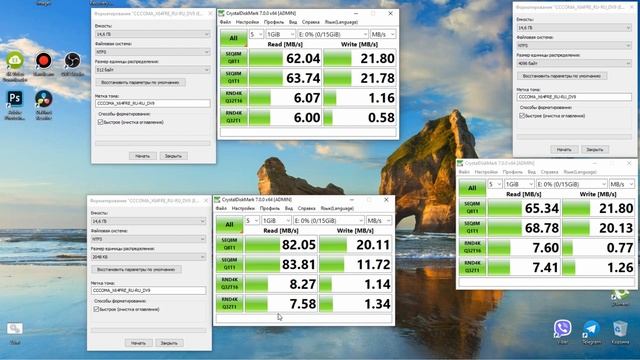This screenshot has width=640, height=360.
Task: Toggle quick format in the 2048 КБ format dialog
Action: 96,309
